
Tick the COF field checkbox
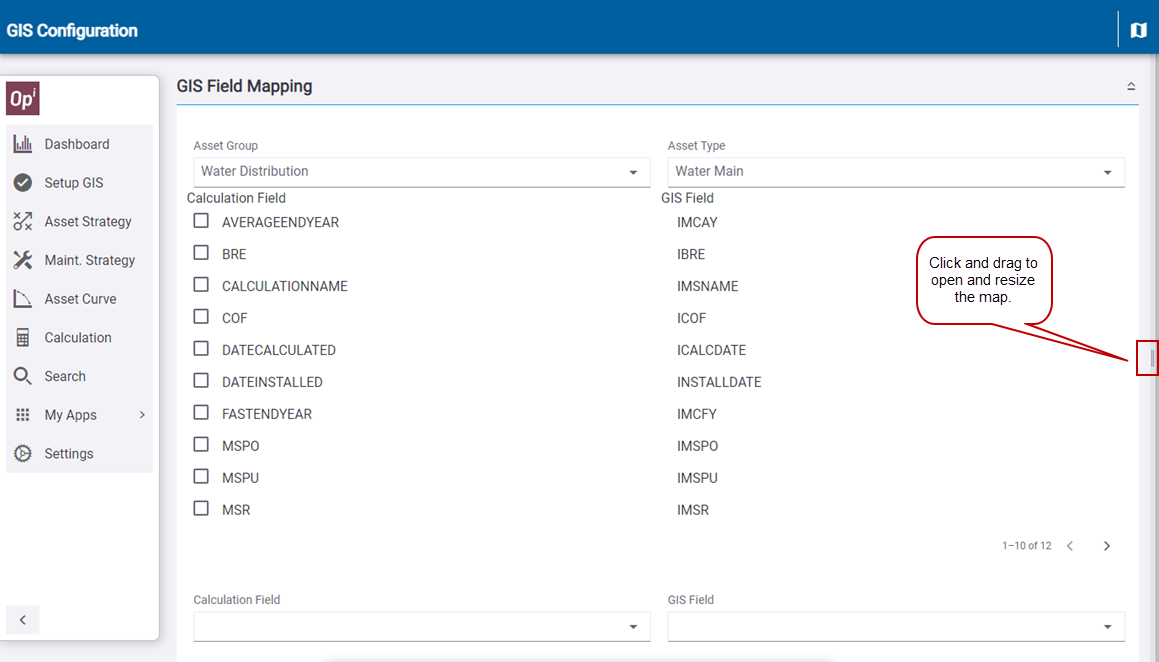point(201,317)
